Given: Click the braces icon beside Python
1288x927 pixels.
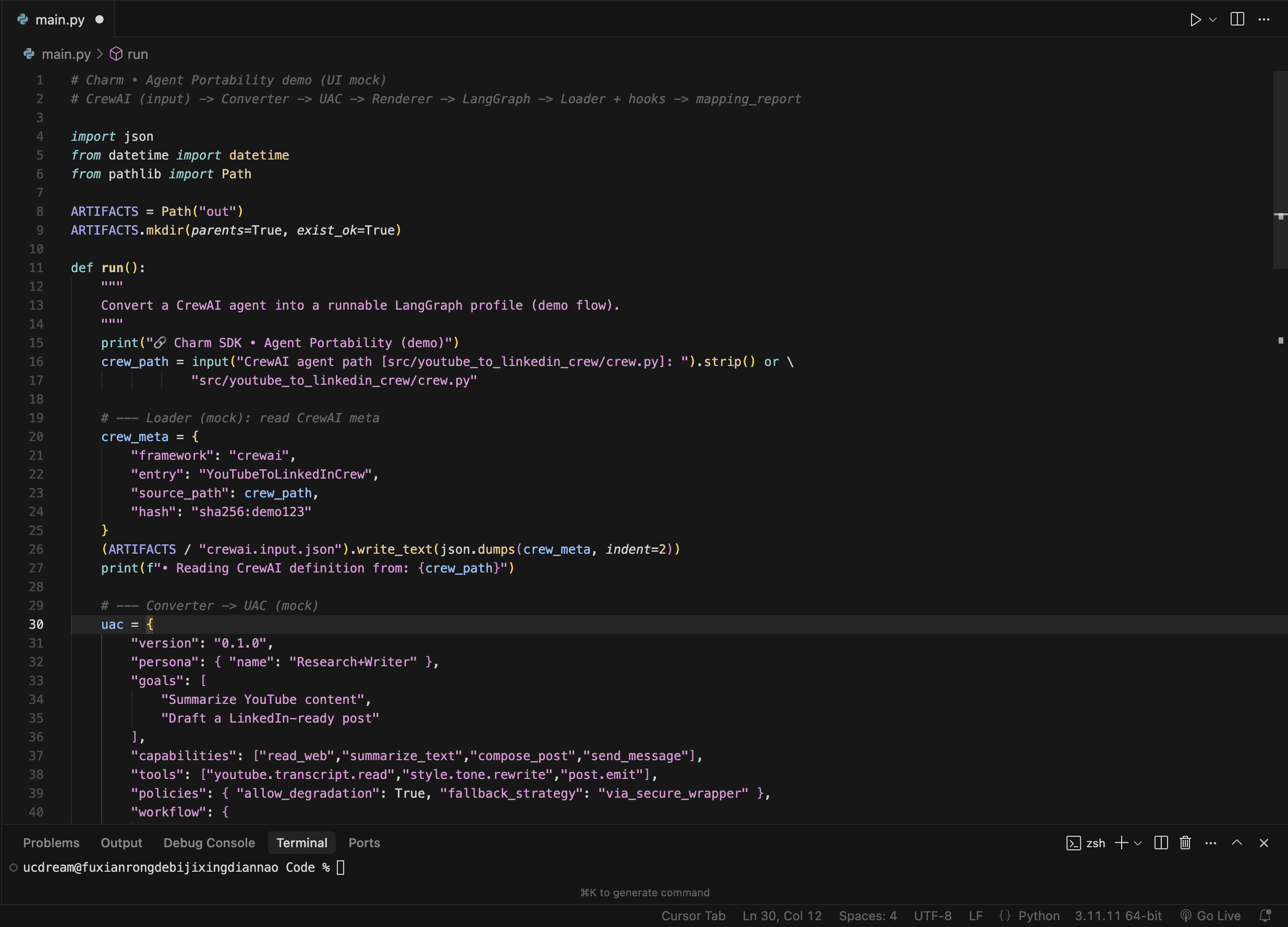Looking at the screenshot, I should tap(1005, 915).
